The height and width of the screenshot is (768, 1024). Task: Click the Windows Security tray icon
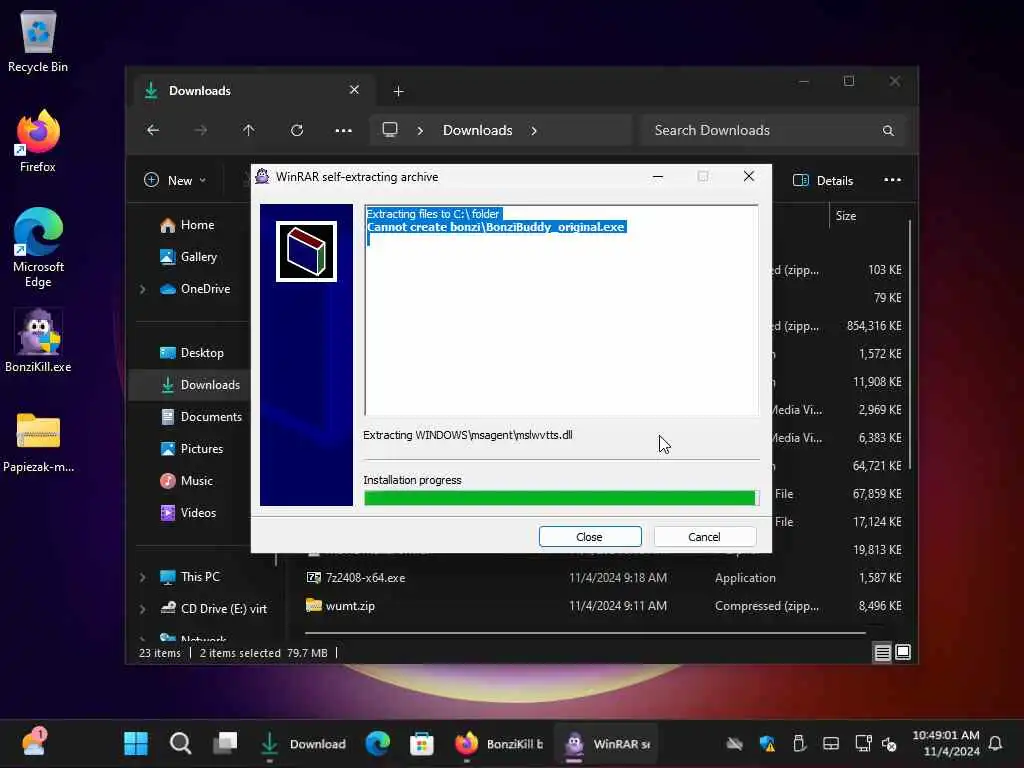pos(767,743)
